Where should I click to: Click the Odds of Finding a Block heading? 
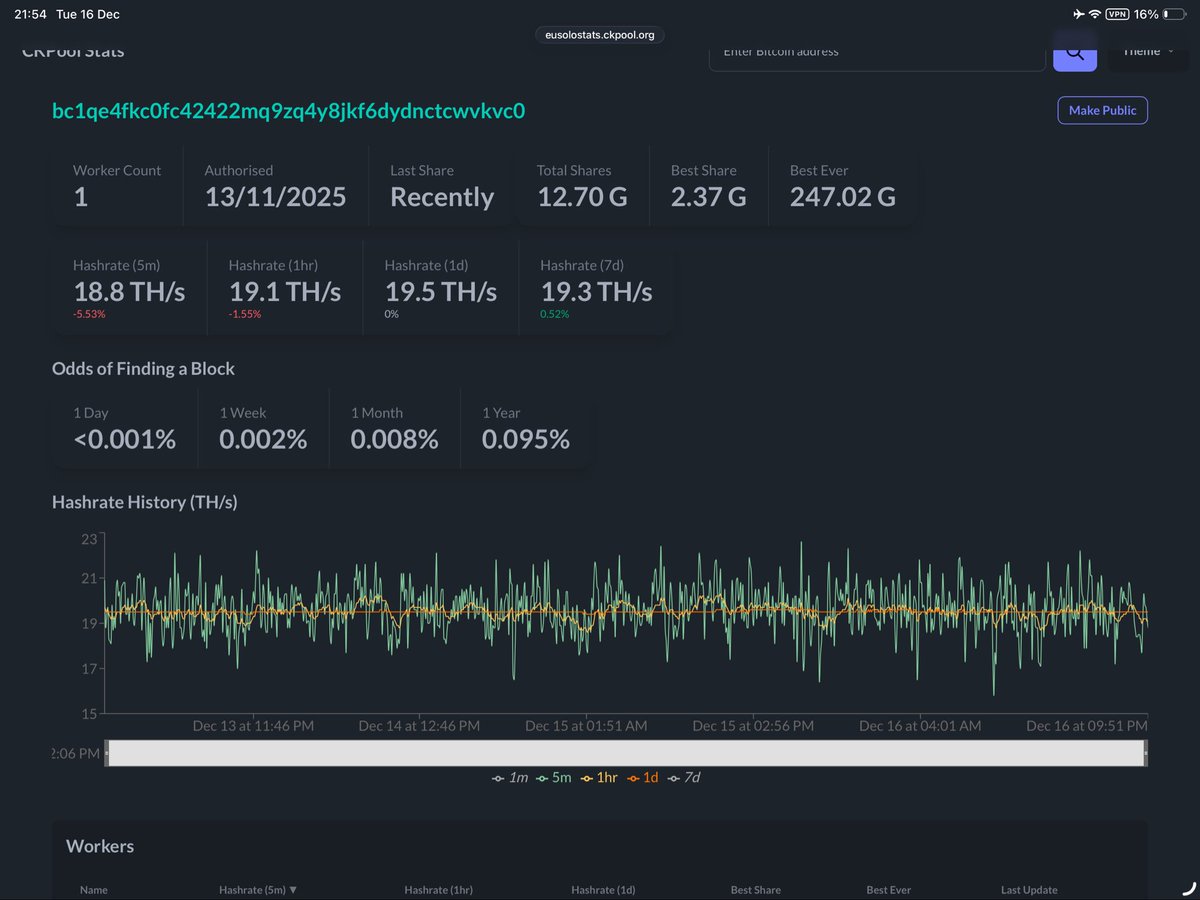pyautogui.click(x=143, y=369)
